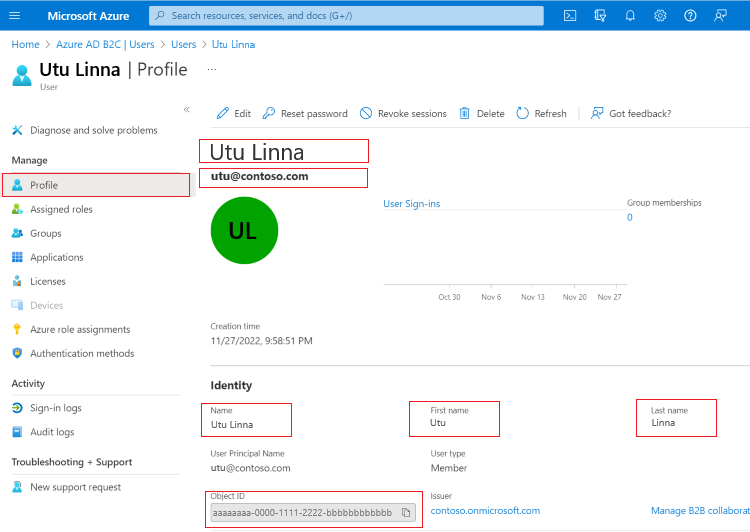This screenshot has height=532, width=750.
Task: Click the feedback icon in top header
Action: tap(720, 15)
